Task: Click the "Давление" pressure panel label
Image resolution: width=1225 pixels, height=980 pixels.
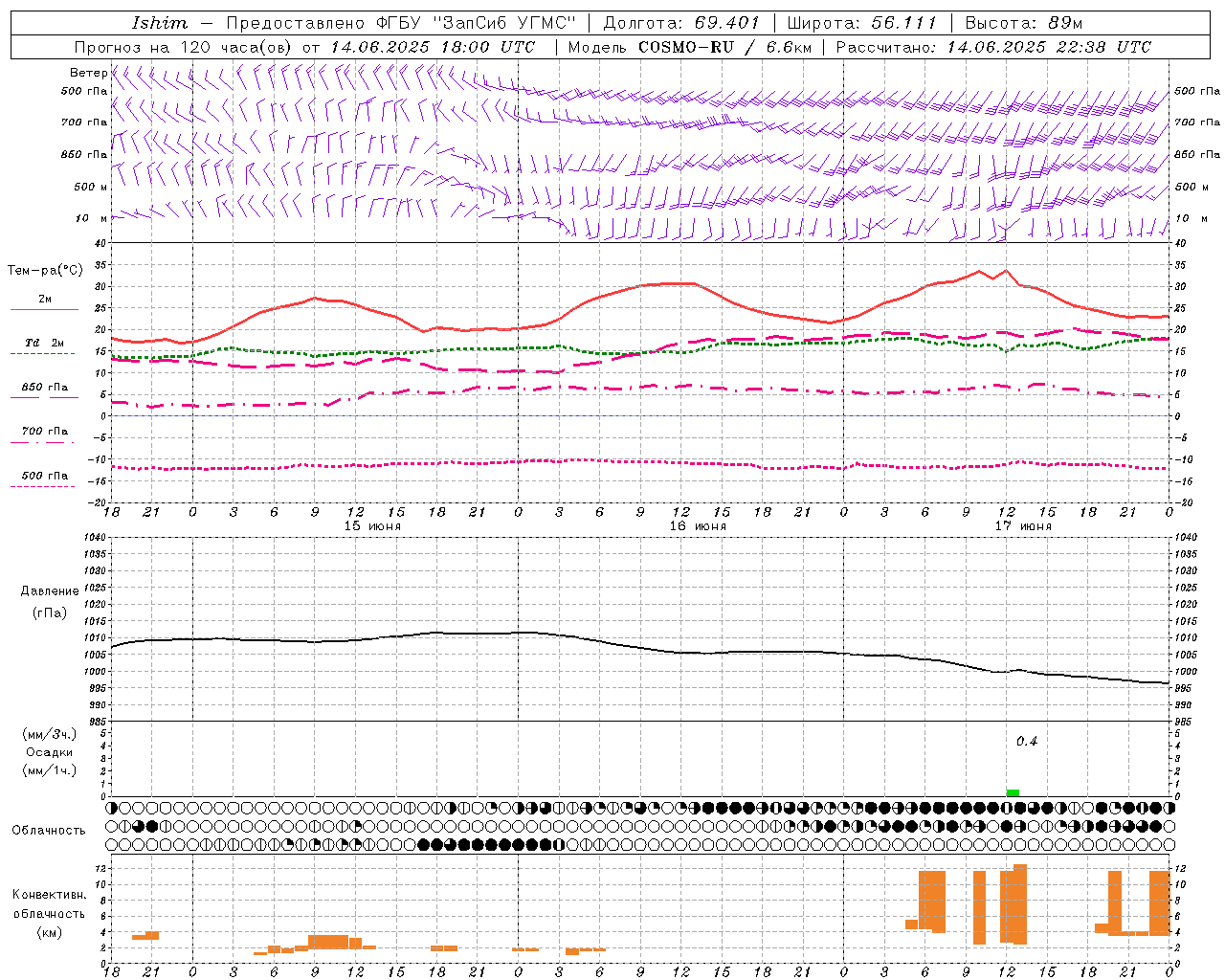Action: pyautogui.click(x=50, y=591)
